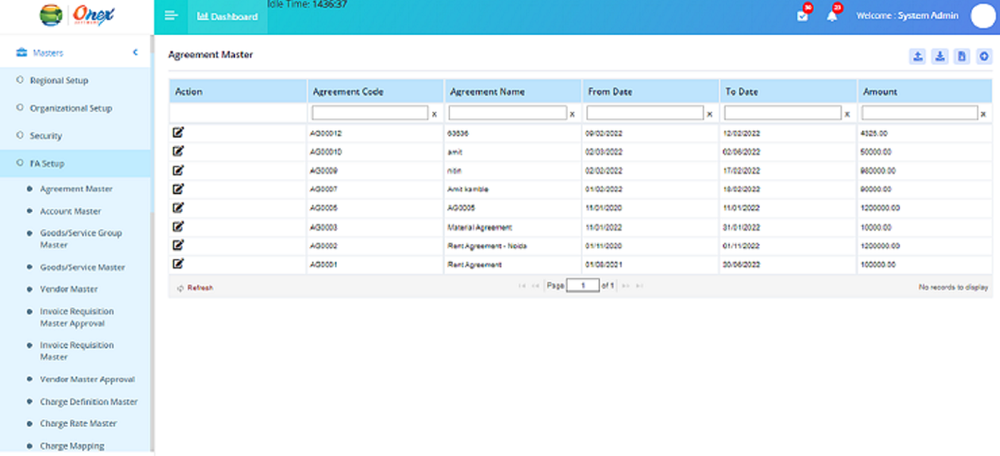
Task: Sort by To Date column header
Action: click(742, 92)
